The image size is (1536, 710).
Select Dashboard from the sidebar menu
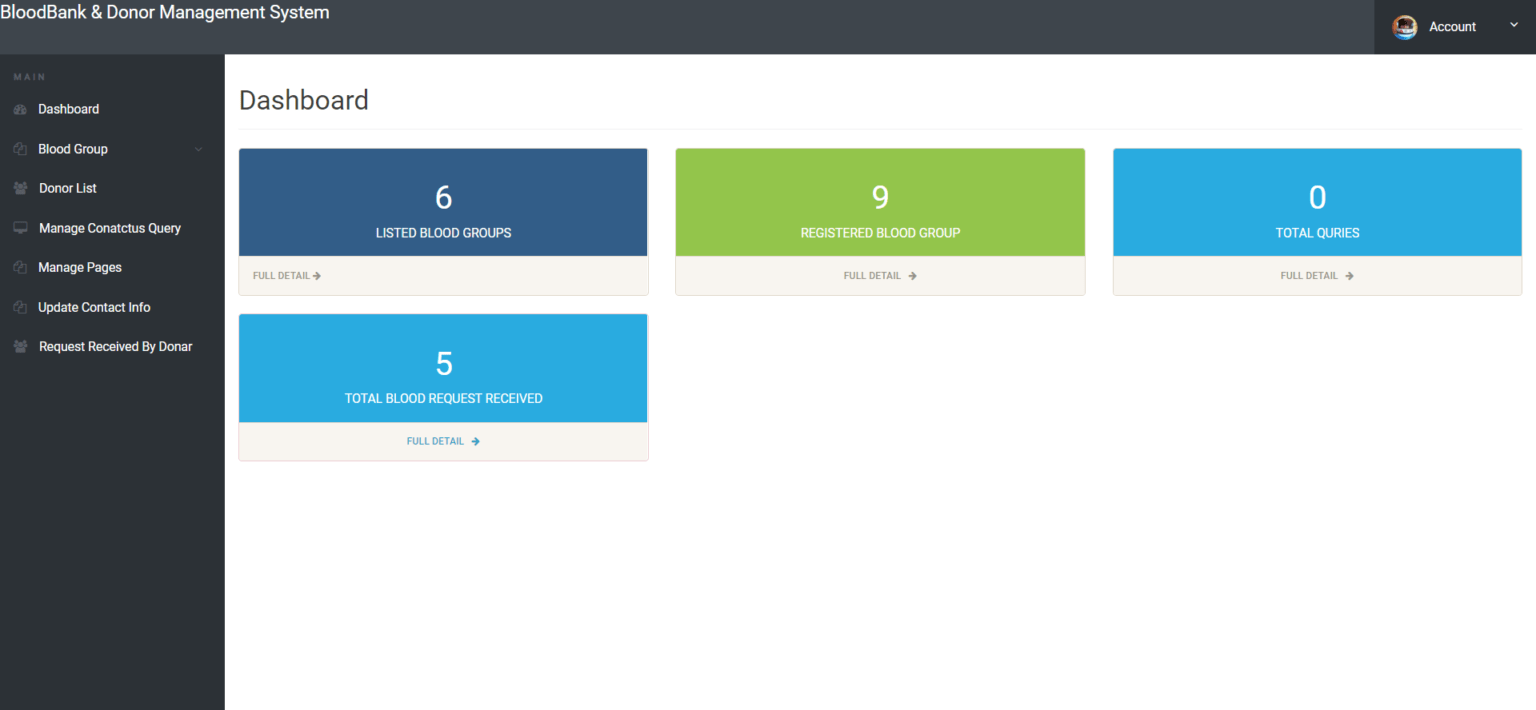[x=68, y=109]
